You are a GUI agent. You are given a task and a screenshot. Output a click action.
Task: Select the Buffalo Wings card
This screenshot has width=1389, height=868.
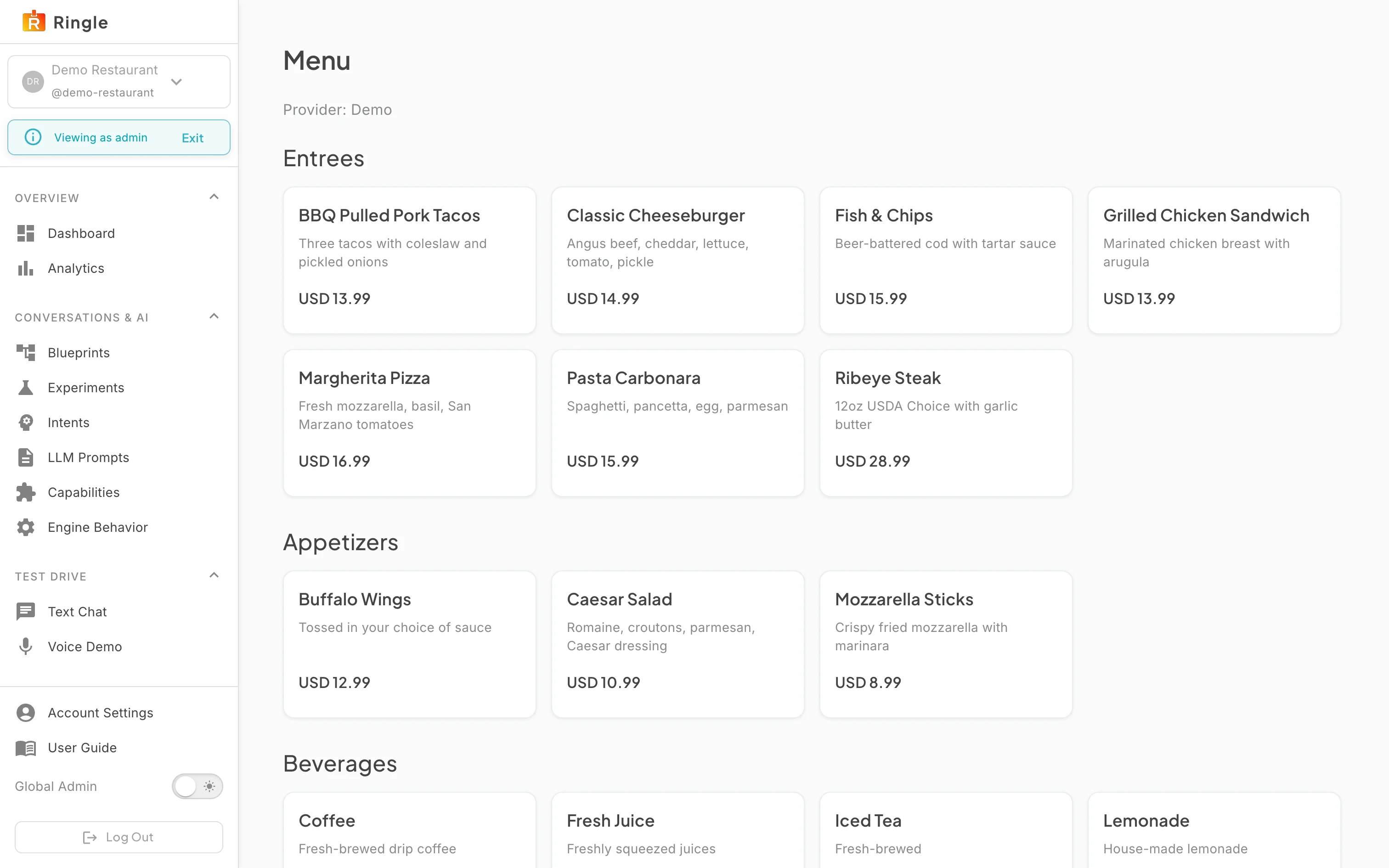409,644
